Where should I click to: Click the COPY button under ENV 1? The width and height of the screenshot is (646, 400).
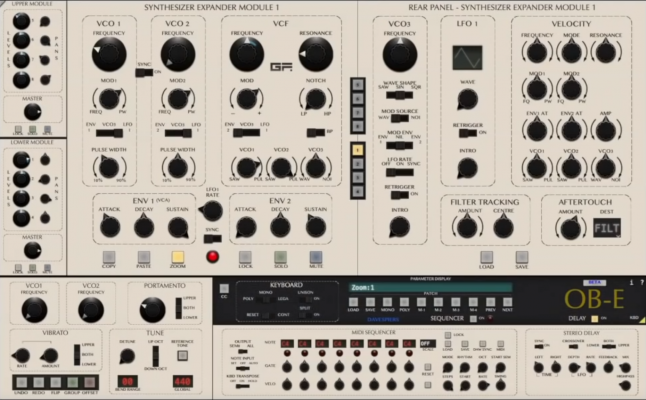click(109, 257)
